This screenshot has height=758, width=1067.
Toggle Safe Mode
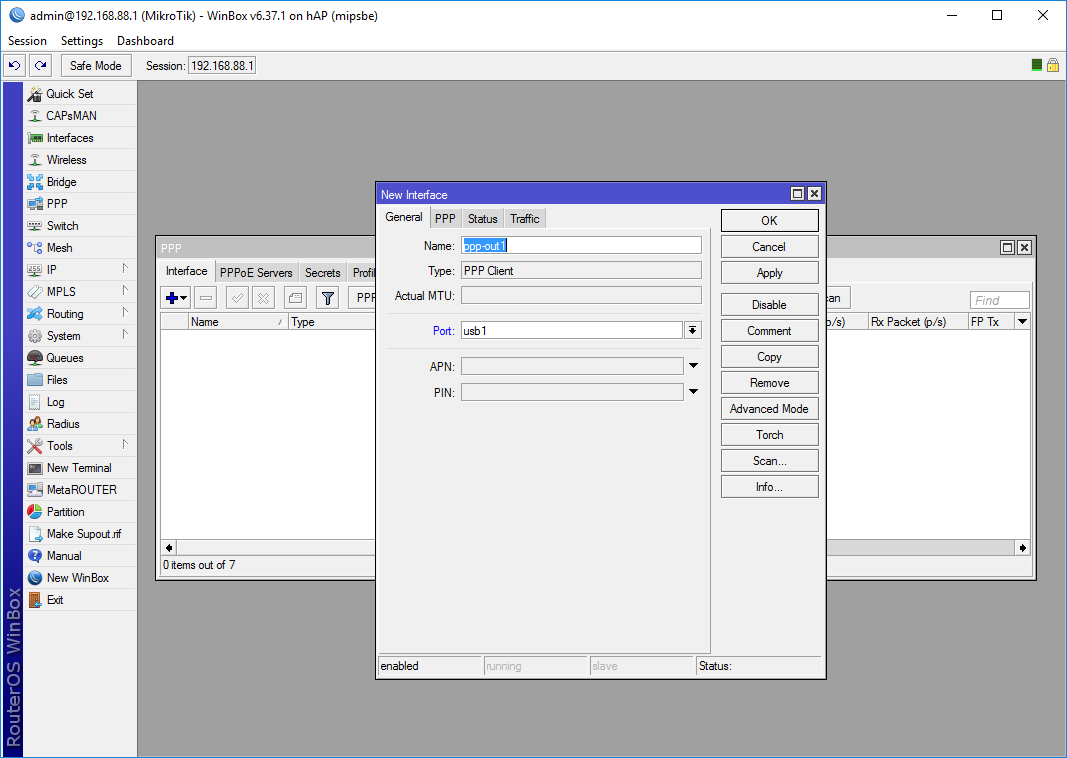click(x=95, y=65)
